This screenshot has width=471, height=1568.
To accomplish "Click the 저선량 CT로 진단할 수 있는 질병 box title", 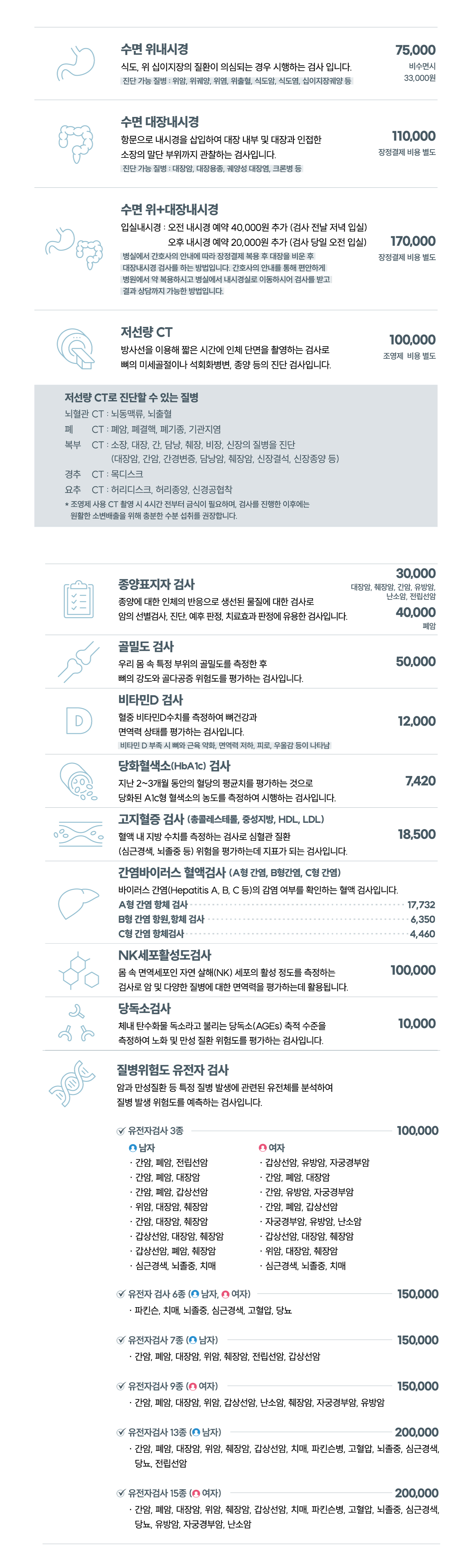I will click(x=131, y=398).
